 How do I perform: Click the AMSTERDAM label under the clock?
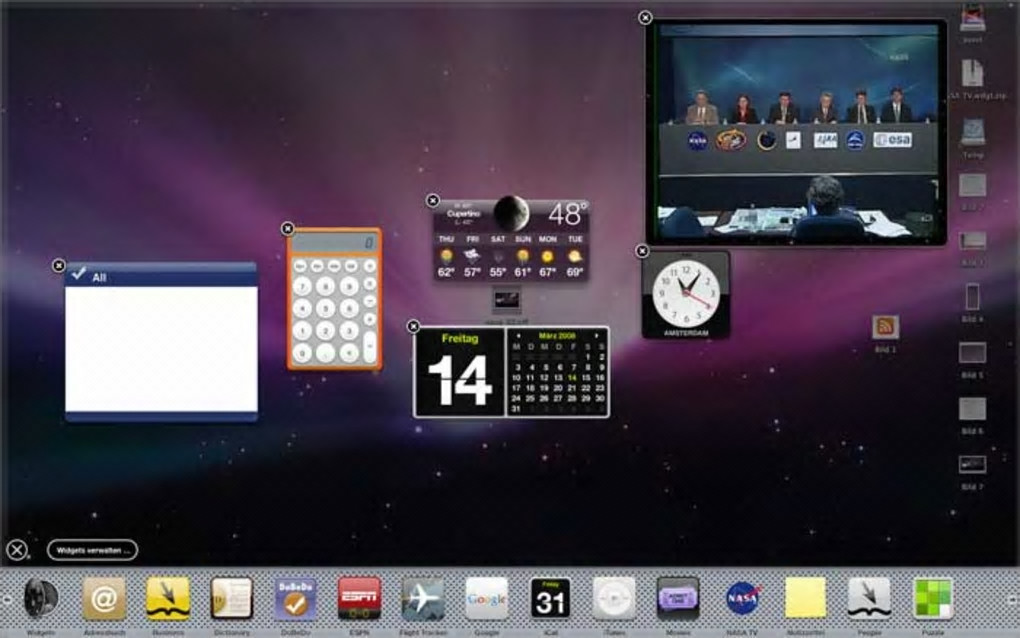686,333
